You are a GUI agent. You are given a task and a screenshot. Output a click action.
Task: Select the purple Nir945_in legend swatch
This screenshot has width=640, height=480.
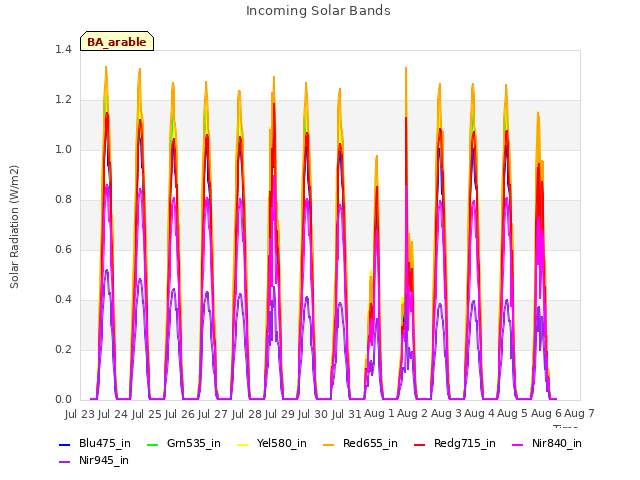64,462
